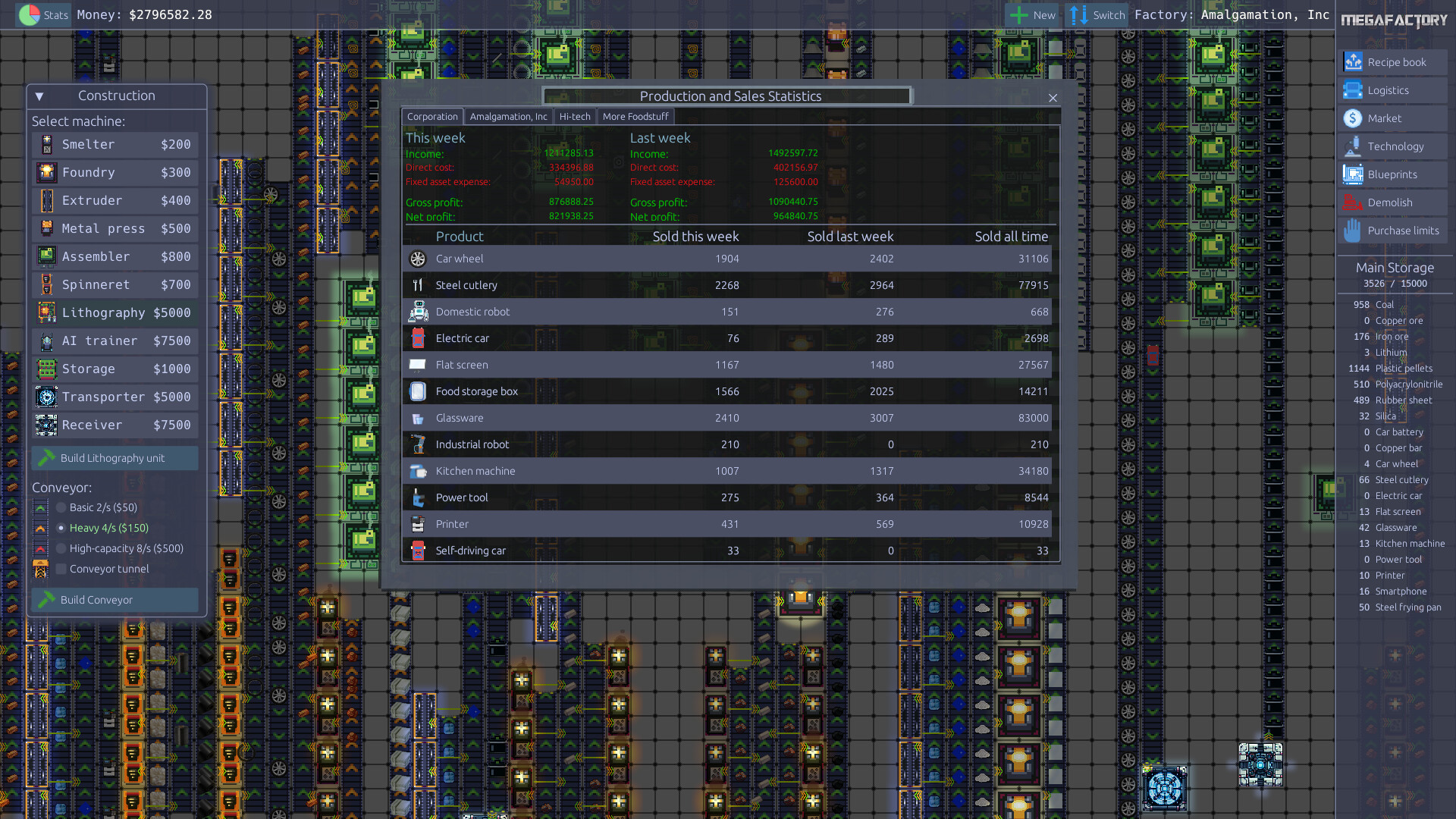
Task: Open the Recipe book panel
Action: [1392, 61]
